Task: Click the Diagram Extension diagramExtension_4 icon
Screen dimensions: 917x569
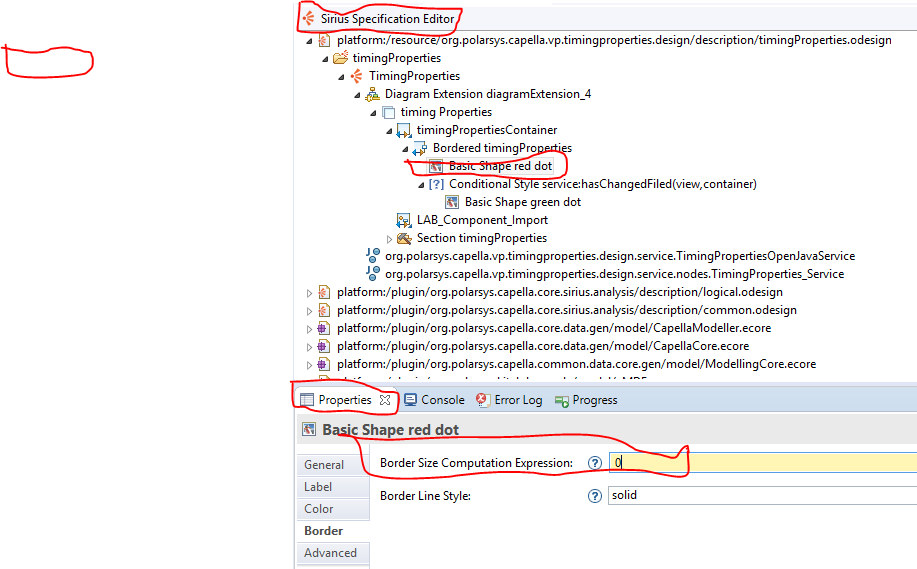Action: pyautogui.click(x=372, y=94)
